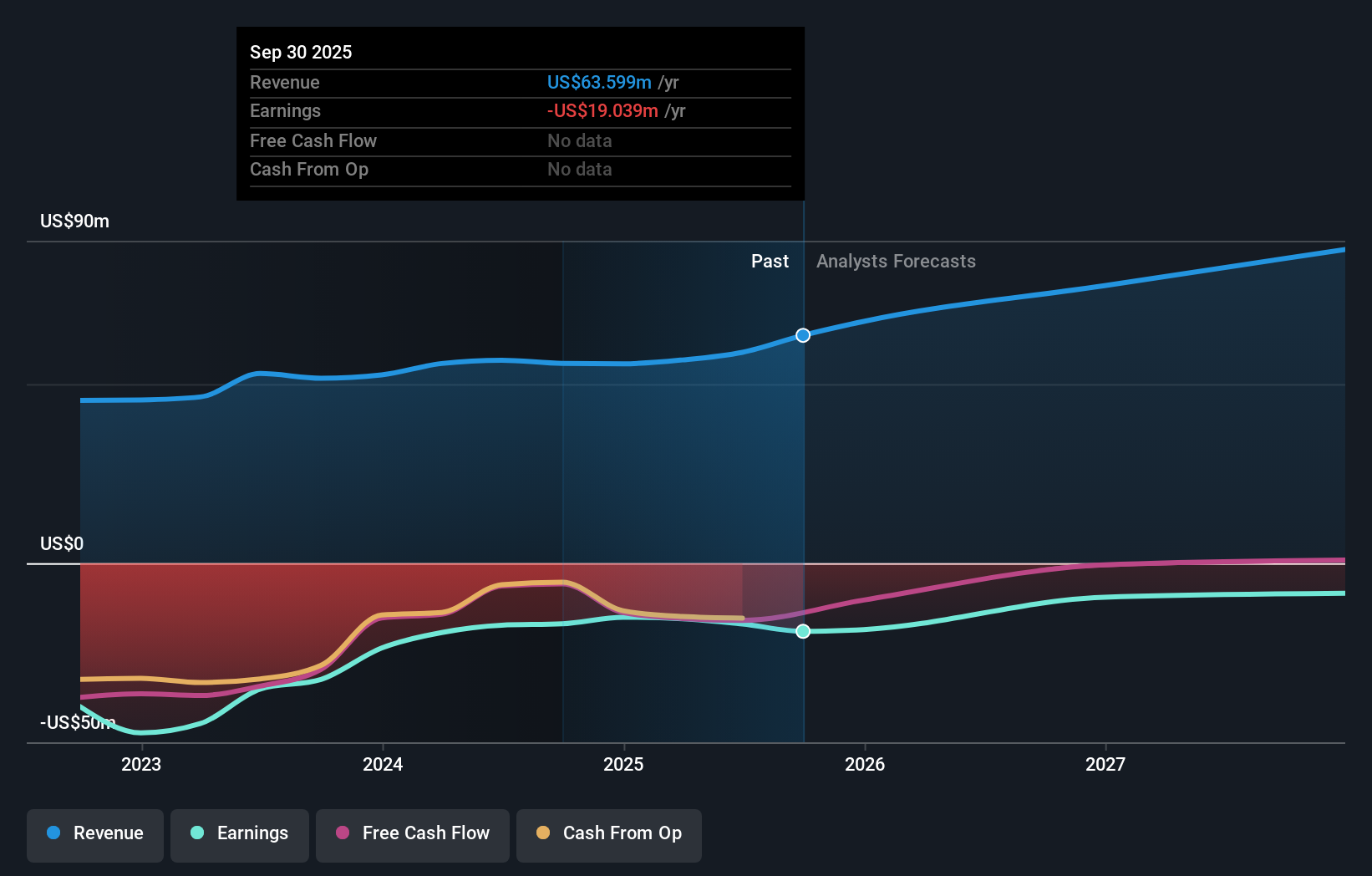Screen dimensions: 1372x876
Task: Expand the Sep 30 2025 tooltip panel
Action: 520,113
